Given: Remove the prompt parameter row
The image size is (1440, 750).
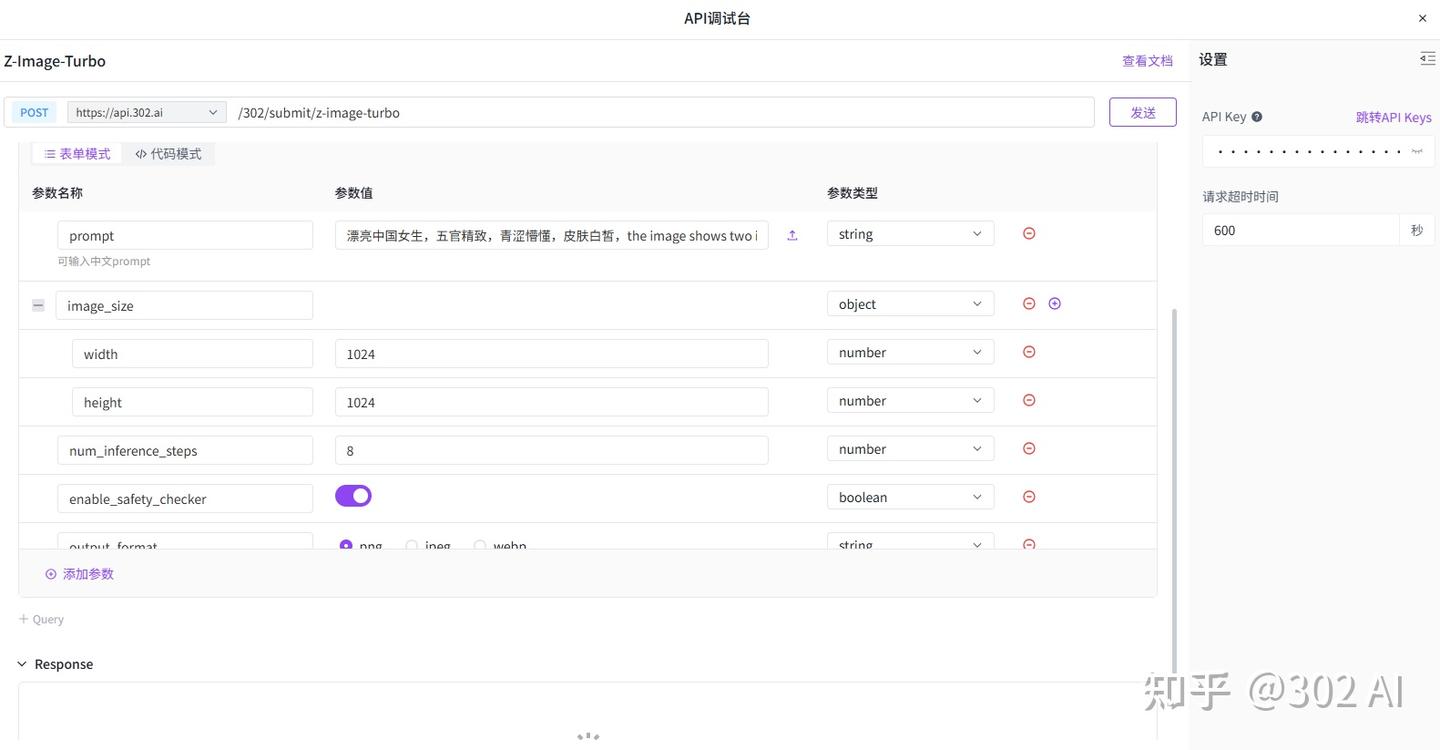Looking at the screenshot, I should click(1029, 233).
